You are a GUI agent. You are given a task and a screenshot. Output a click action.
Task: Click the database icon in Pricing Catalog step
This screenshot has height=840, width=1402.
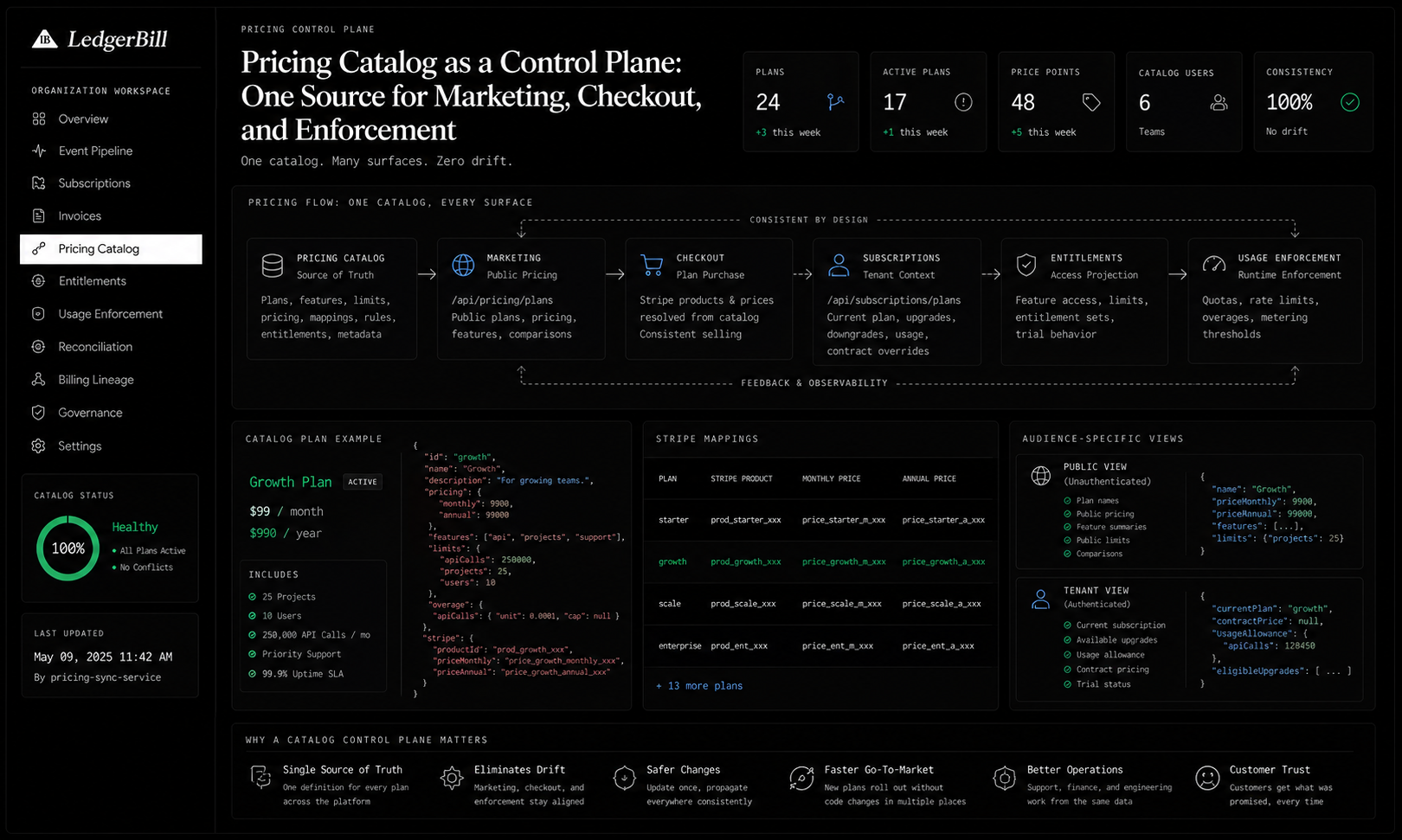tap(273, 266)
